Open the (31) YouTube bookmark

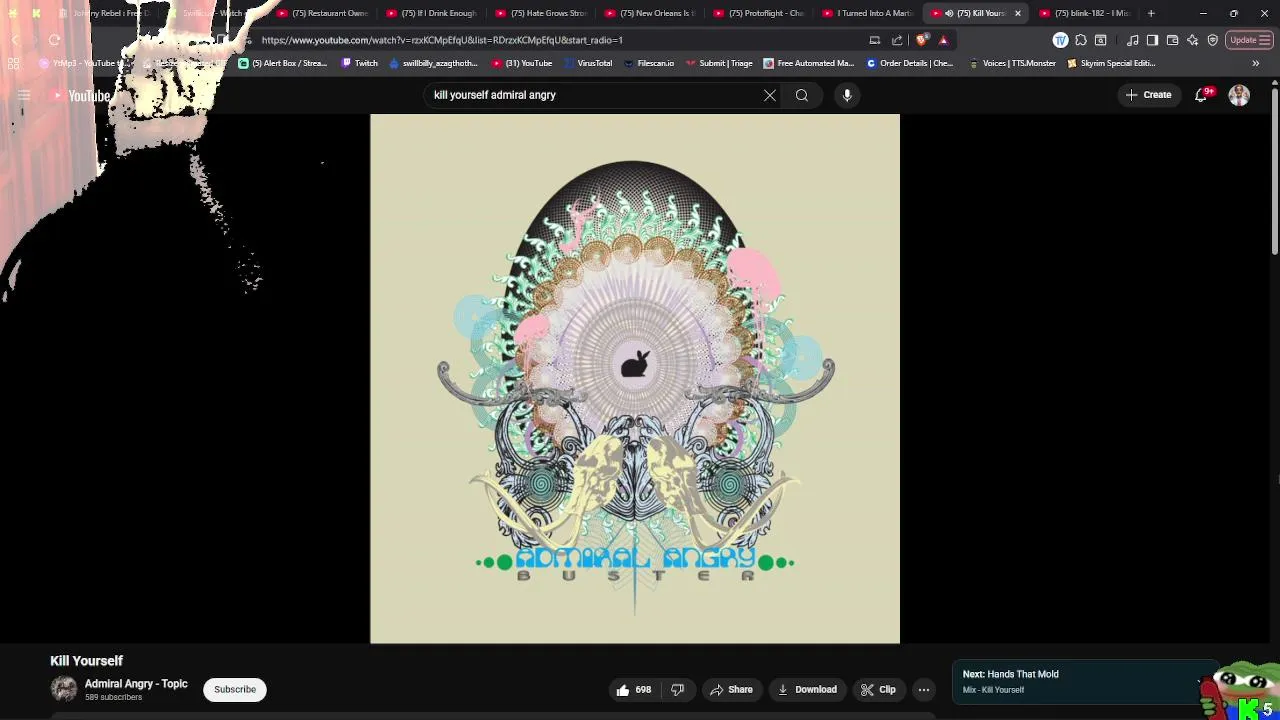pos(522,63)
